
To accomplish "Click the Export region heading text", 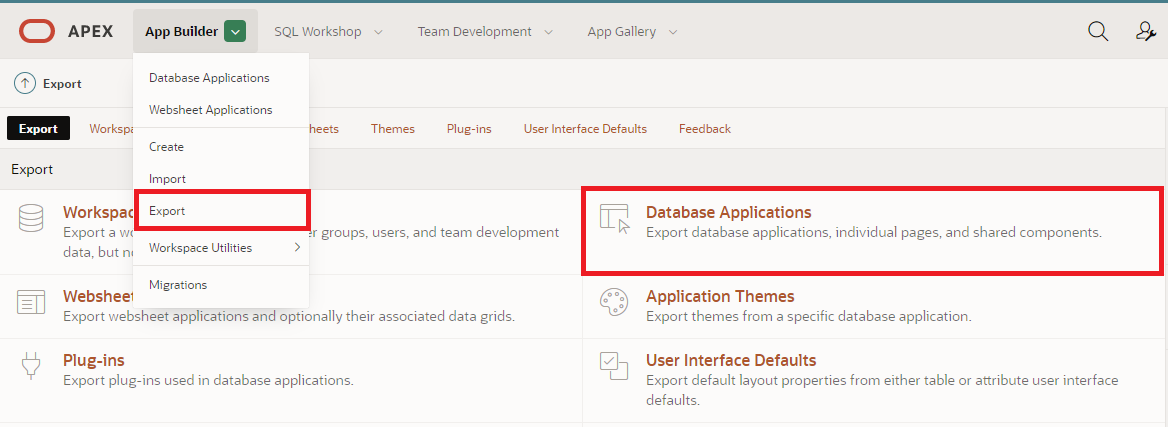I will click(x=32, y=169).
